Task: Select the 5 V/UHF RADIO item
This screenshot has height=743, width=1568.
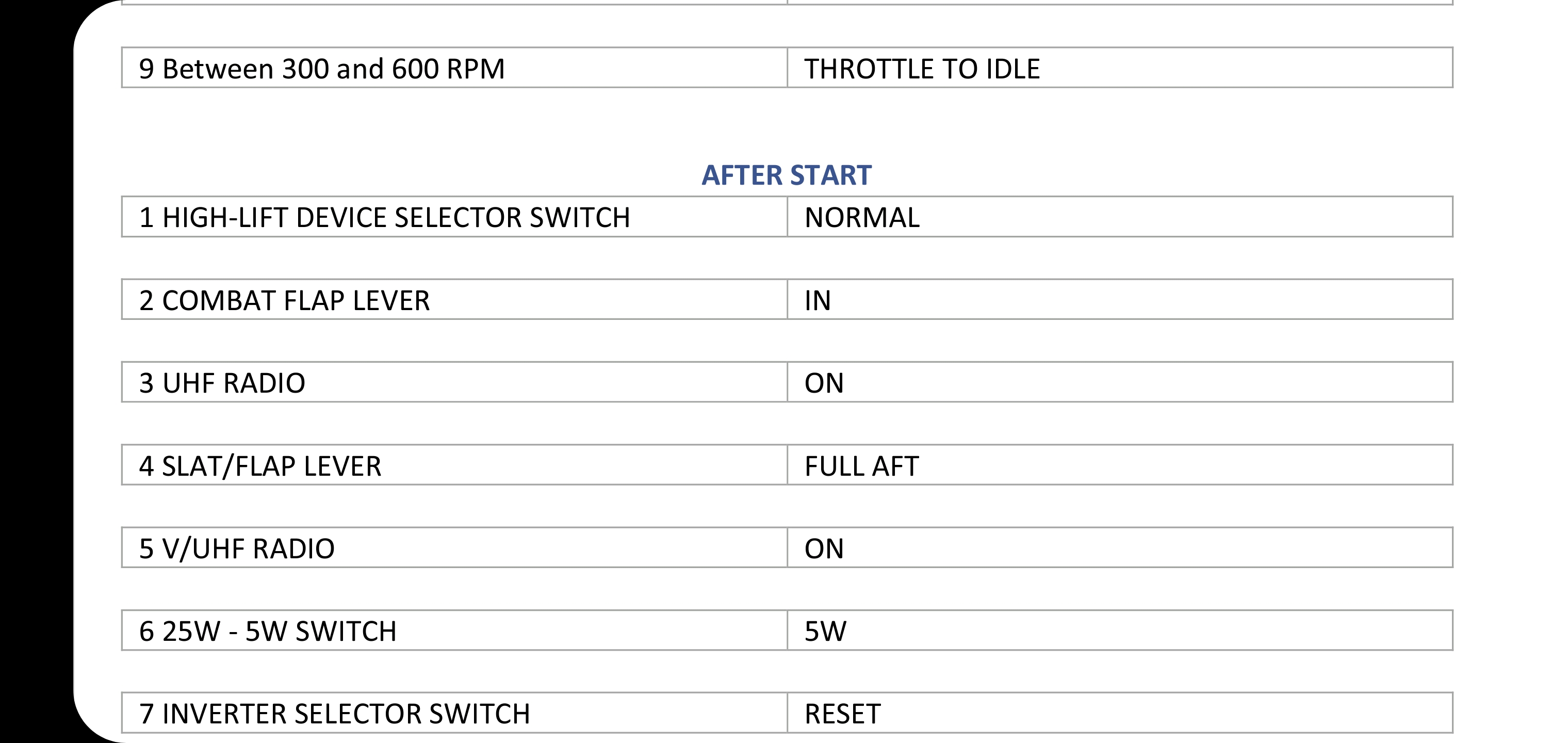Action: (454, 548)
